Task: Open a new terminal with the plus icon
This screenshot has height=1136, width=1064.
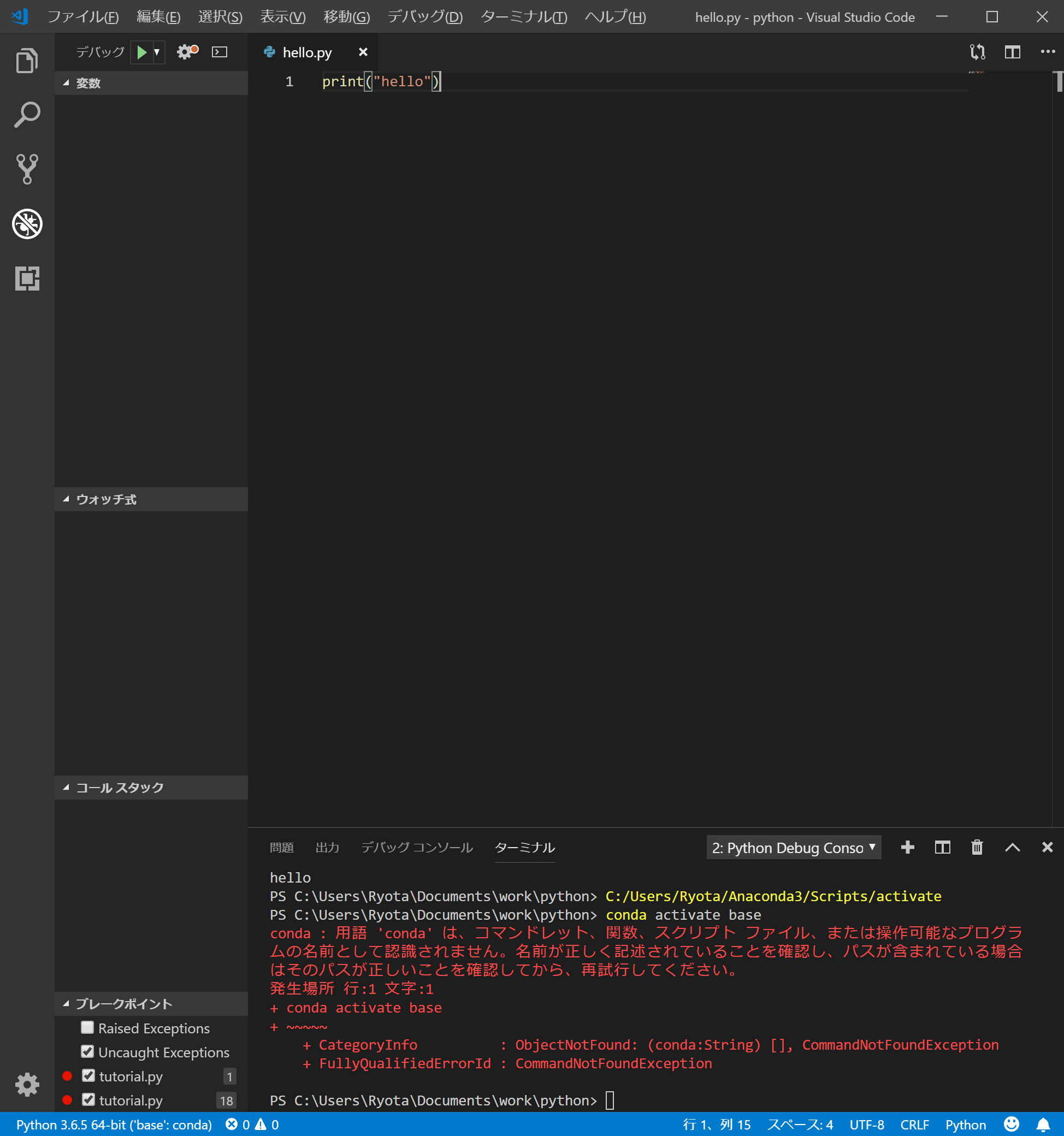Action: (907, 848)
